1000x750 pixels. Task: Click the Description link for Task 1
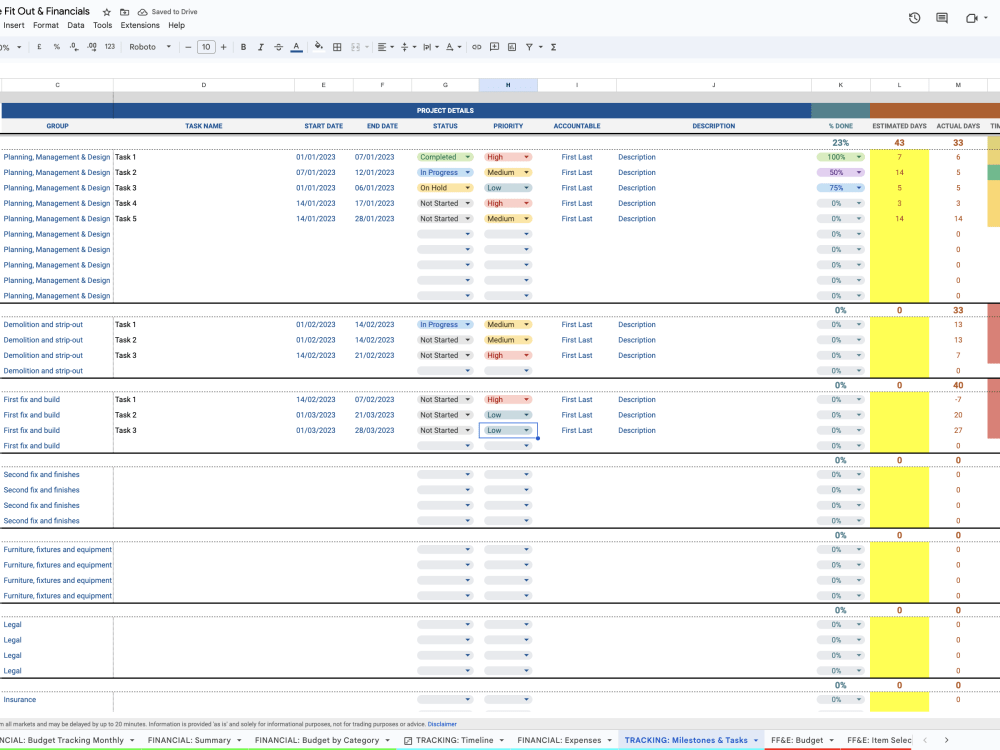click(636, 156)
